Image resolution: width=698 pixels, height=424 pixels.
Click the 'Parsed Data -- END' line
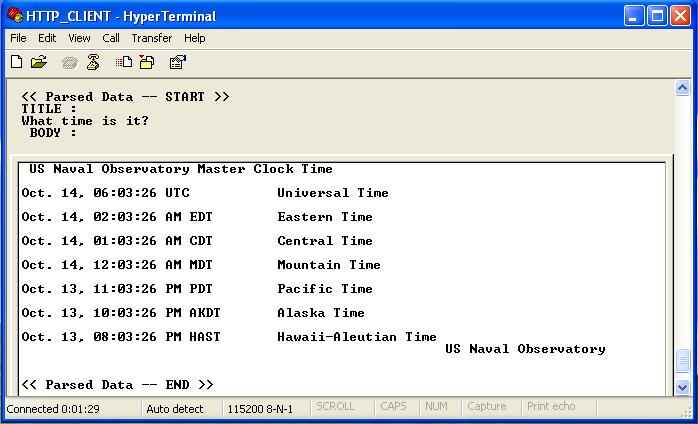(x=118, y=385)
